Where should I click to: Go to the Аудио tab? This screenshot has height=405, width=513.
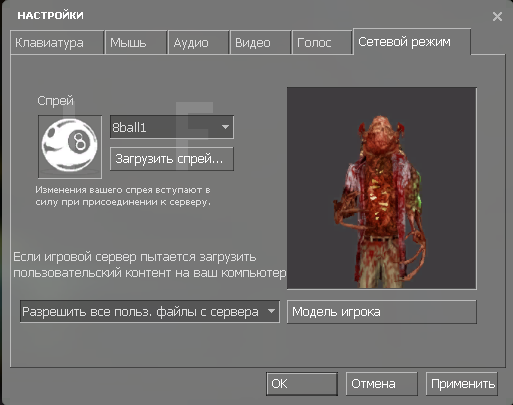click(x=199, y=42)
